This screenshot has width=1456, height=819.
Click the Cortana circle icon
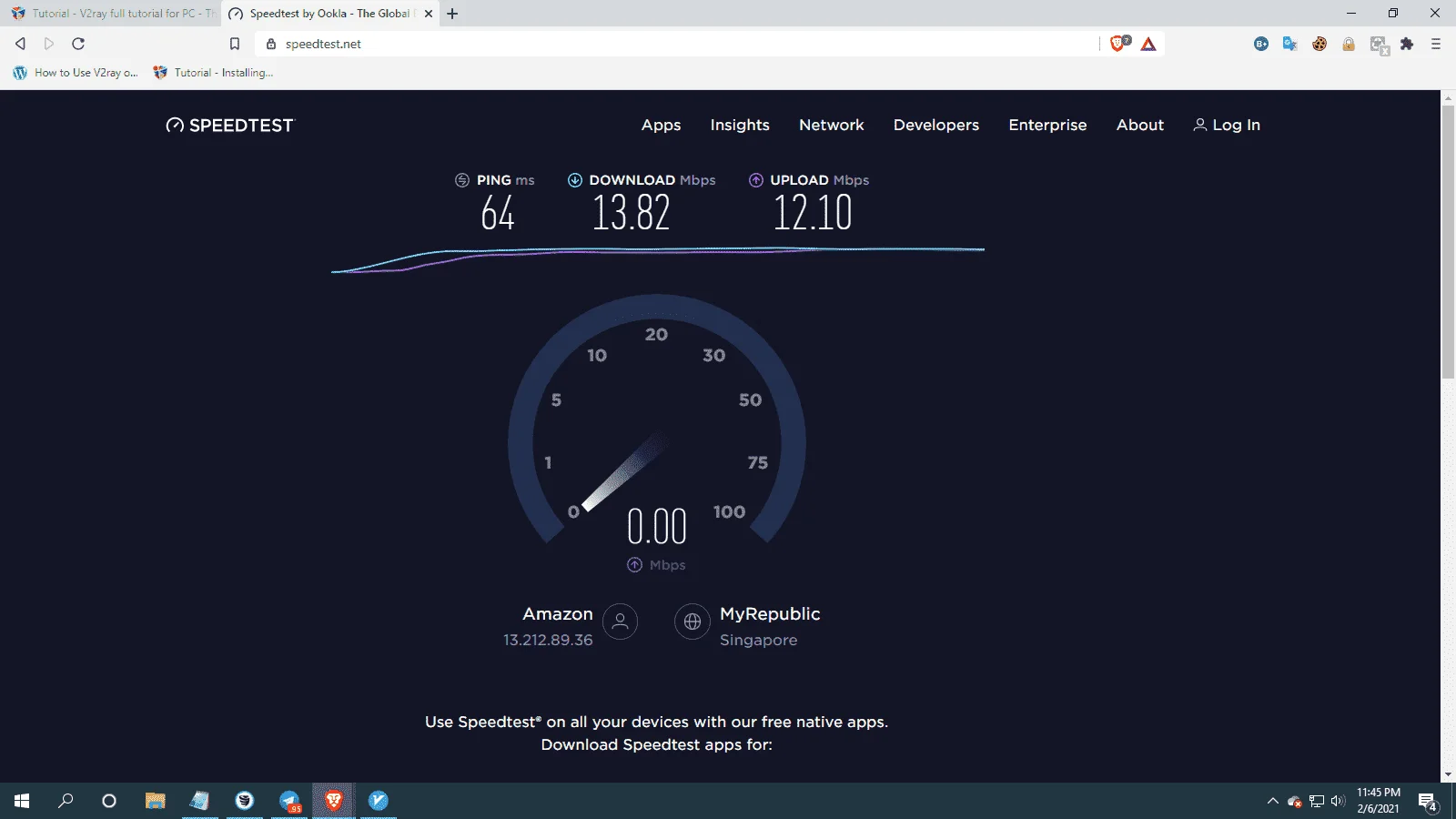click(109, 801)
